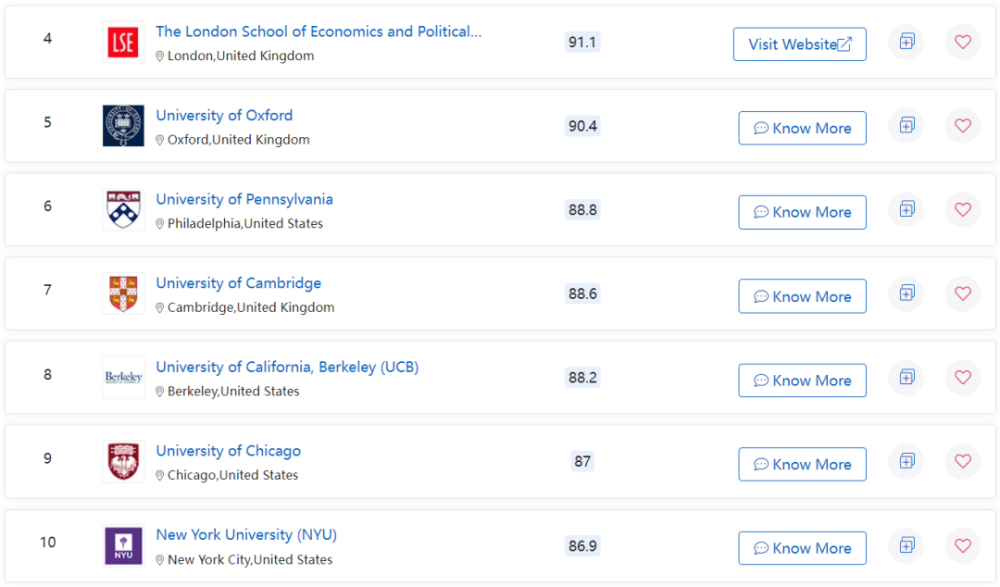Image resolution: width=1000 pixels, height=587 pixels.
Task: Open The London School of Economics link
Action: pyautogui.click(x=319, y=31)
